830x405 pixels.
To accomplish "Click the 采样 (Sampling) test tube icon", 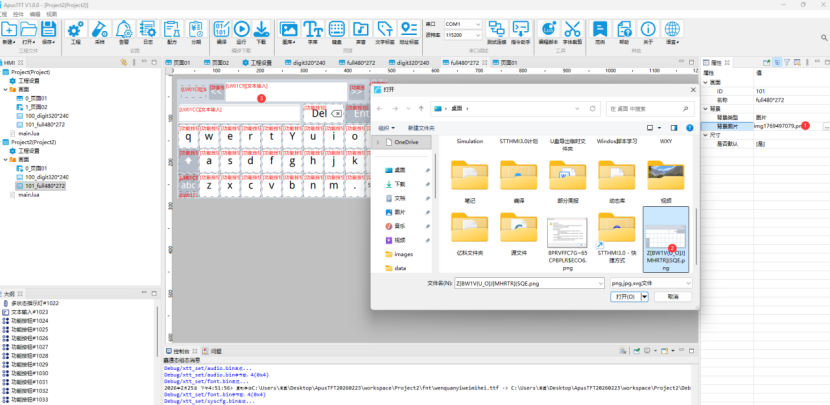I will coord(99,32).
